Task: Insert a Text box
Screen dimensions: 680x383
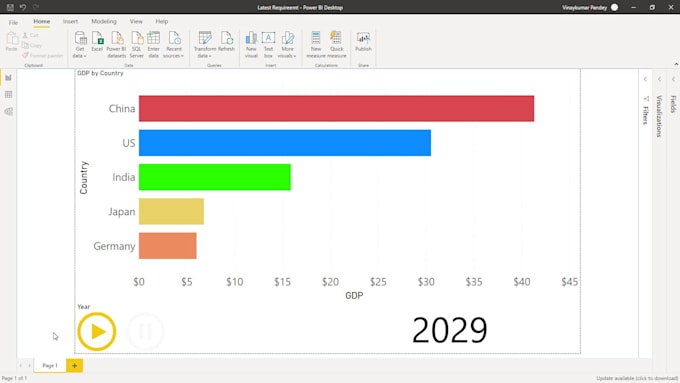Action: 268,44
